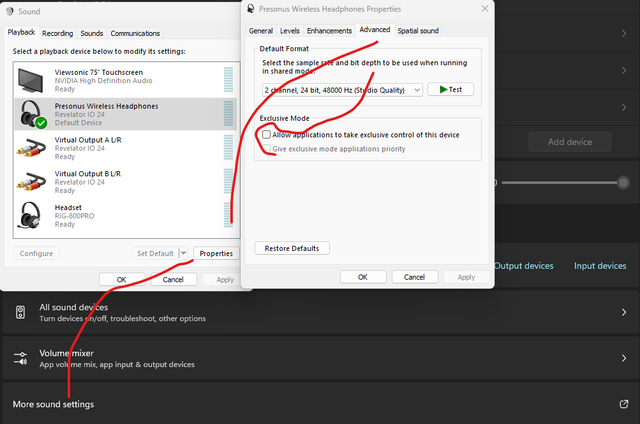Click OK in the Properties dialog

pos(363,277)
